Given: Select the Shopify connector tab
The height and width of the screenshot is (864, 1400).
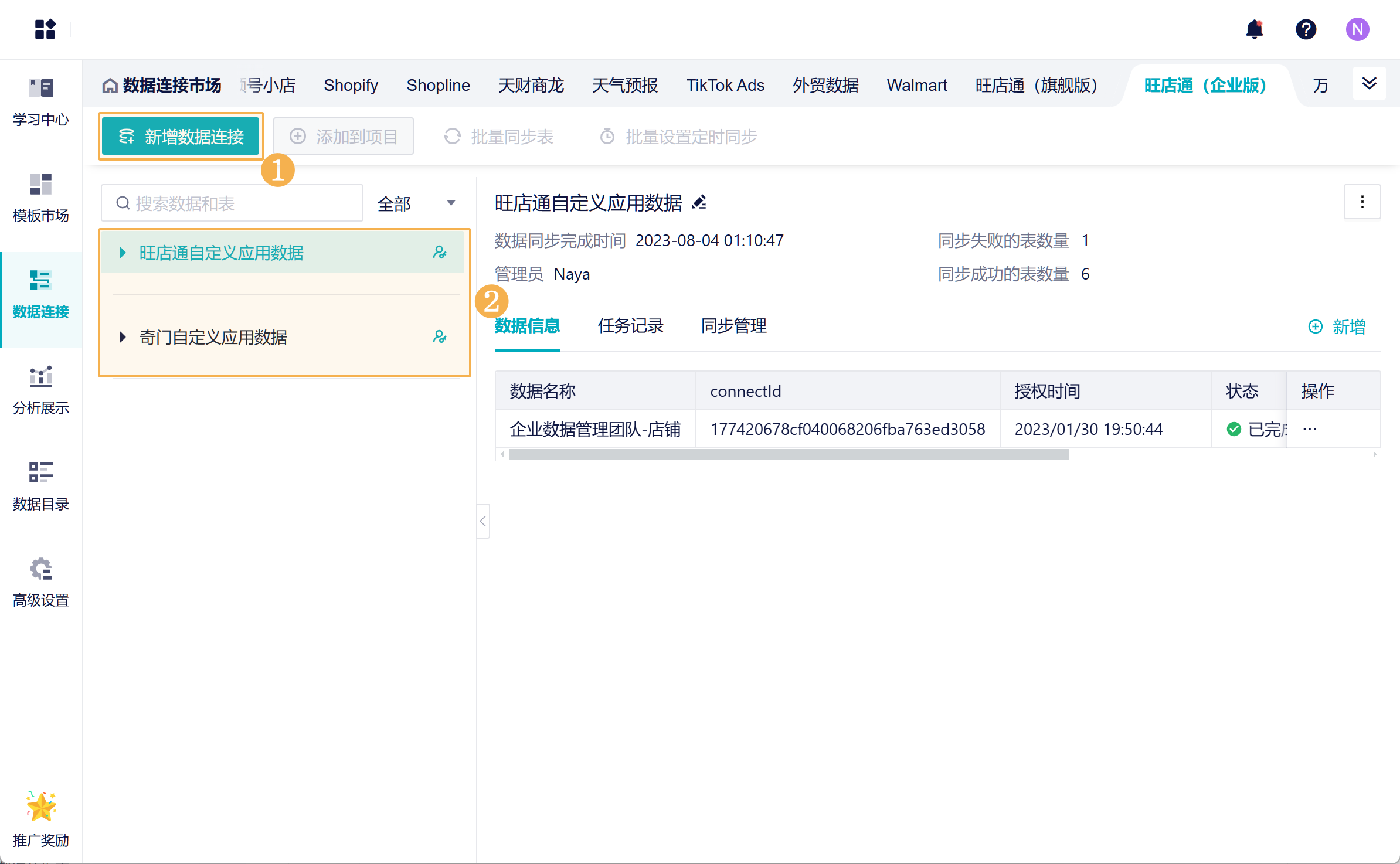Looking at the screenshot, I should tap(351, 86).
